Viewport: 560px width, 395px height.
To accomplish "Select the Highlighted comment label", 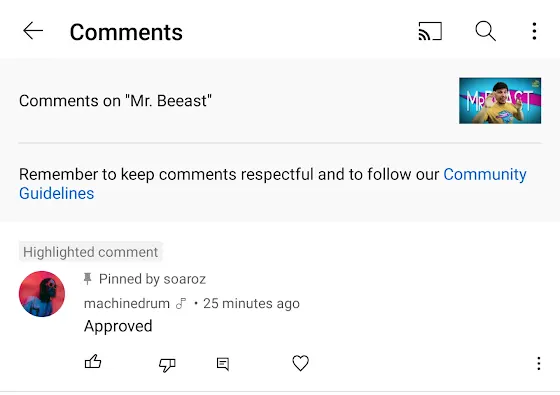I will click(90, 252).
